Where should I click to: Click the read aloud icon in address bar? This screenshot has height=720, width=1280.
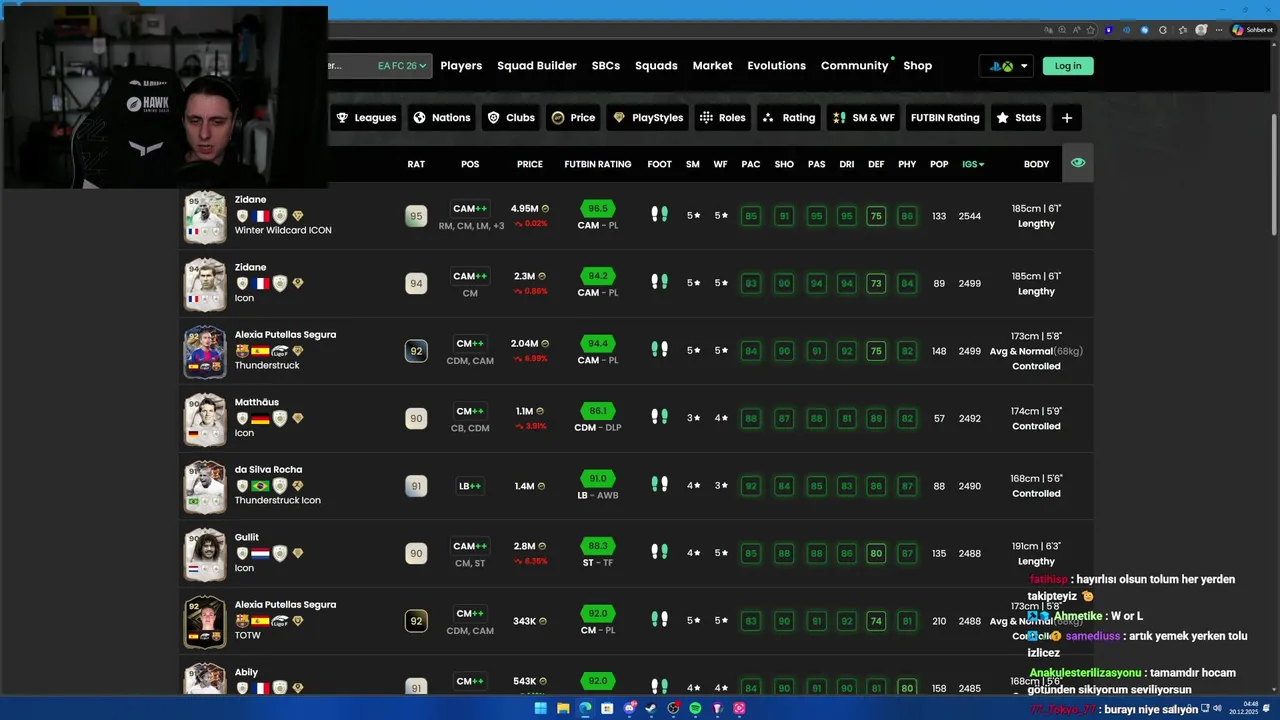(1076, 30)
